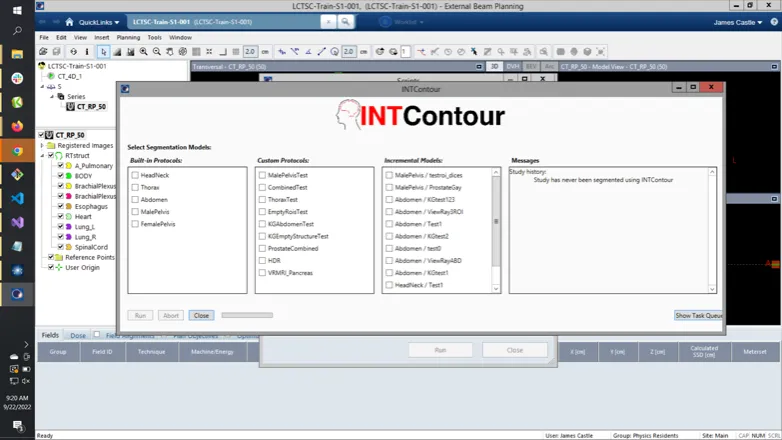Collapse the RTstruct tree node

pyautogui.click(x=42, y=156)
